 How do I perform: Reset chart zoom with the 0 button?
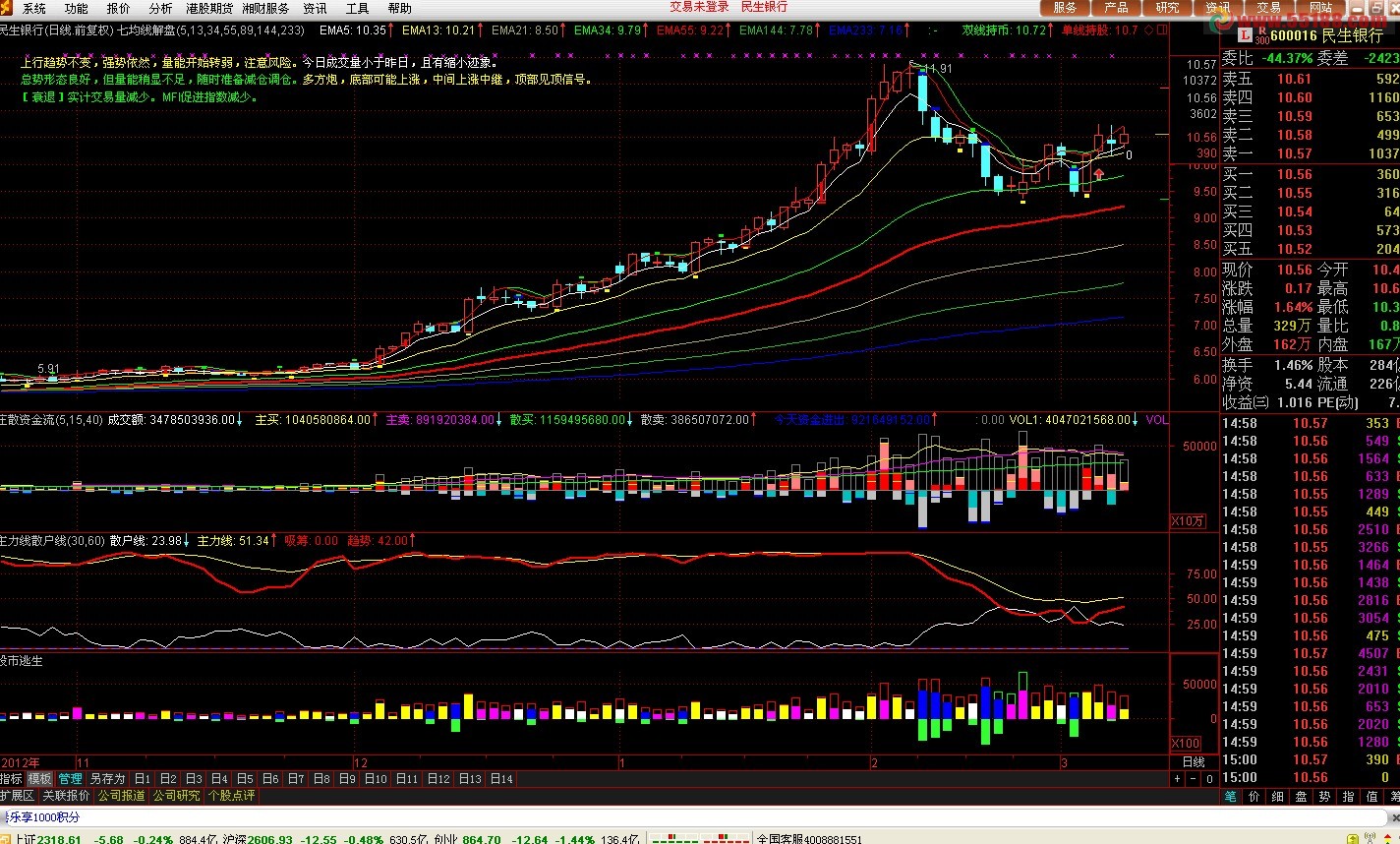1209,779
